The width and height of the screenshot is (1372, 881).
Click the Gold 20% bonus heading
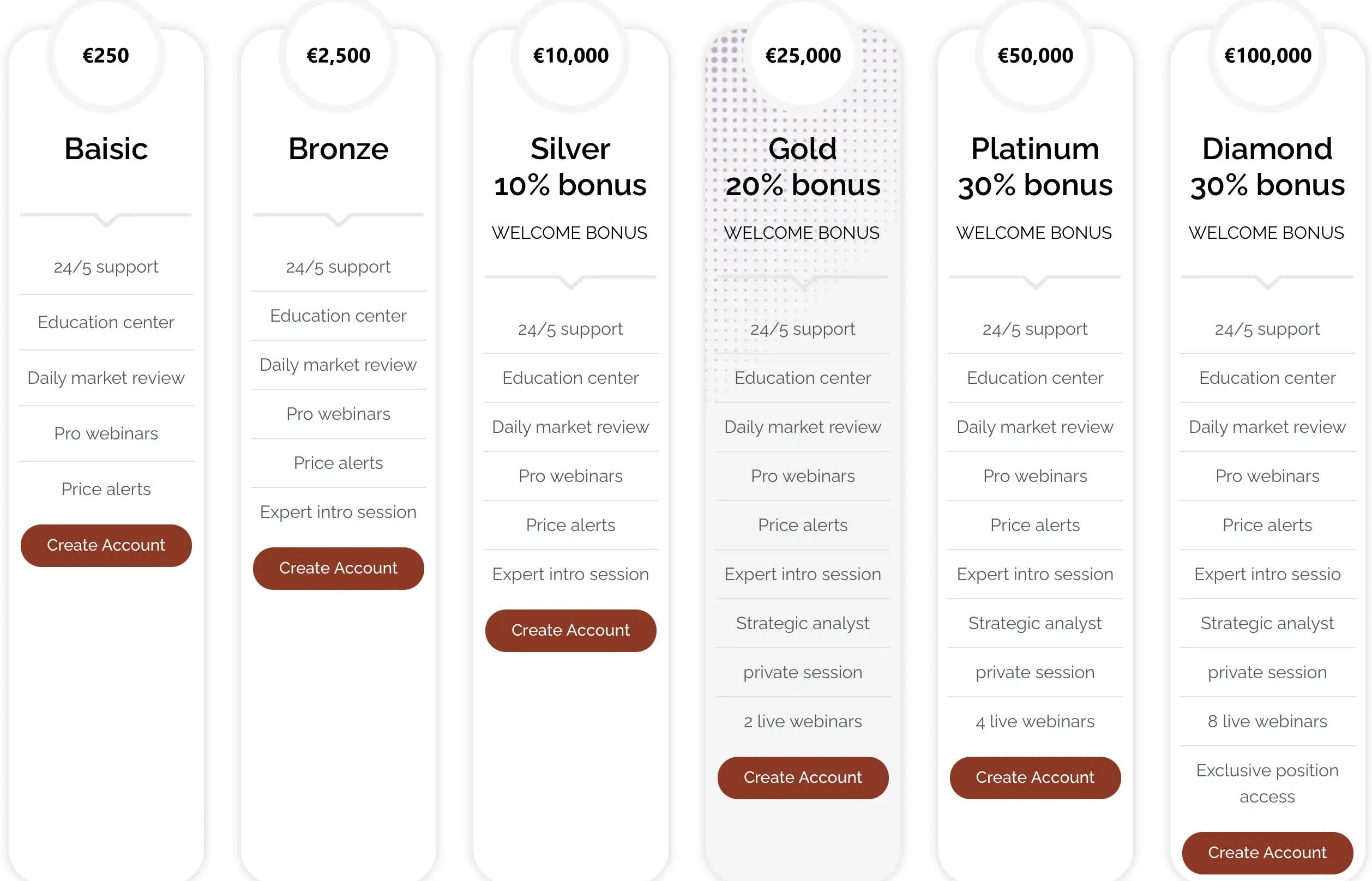point(803,166)
